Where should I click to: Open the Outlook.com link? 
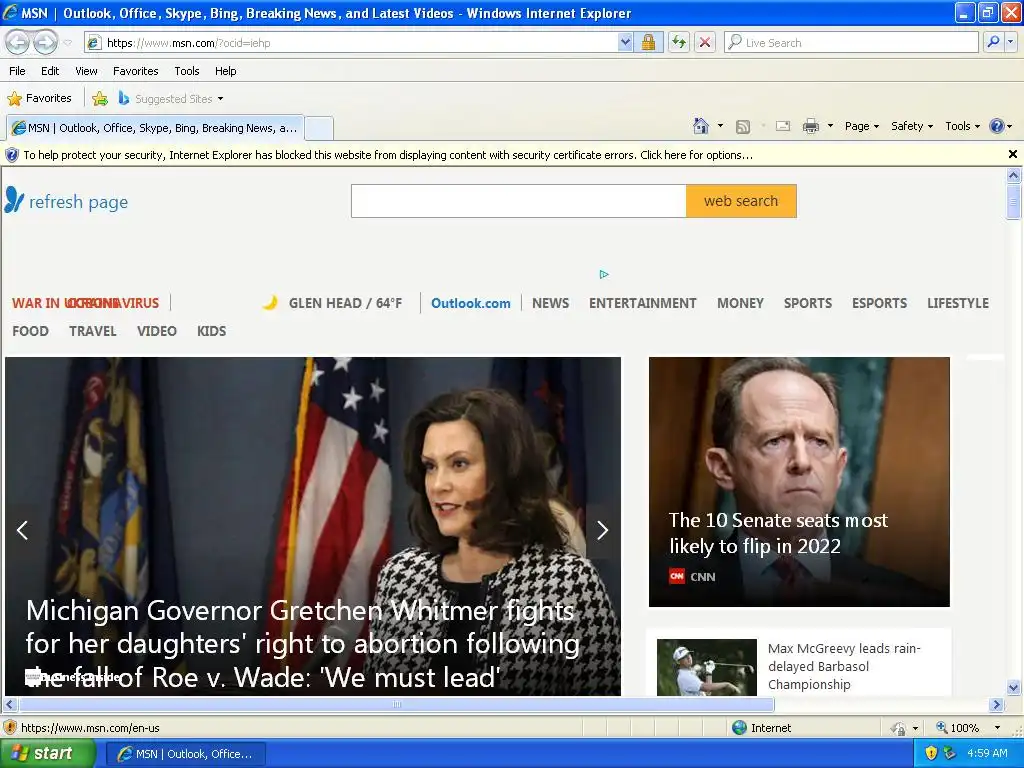coord(470,303)
